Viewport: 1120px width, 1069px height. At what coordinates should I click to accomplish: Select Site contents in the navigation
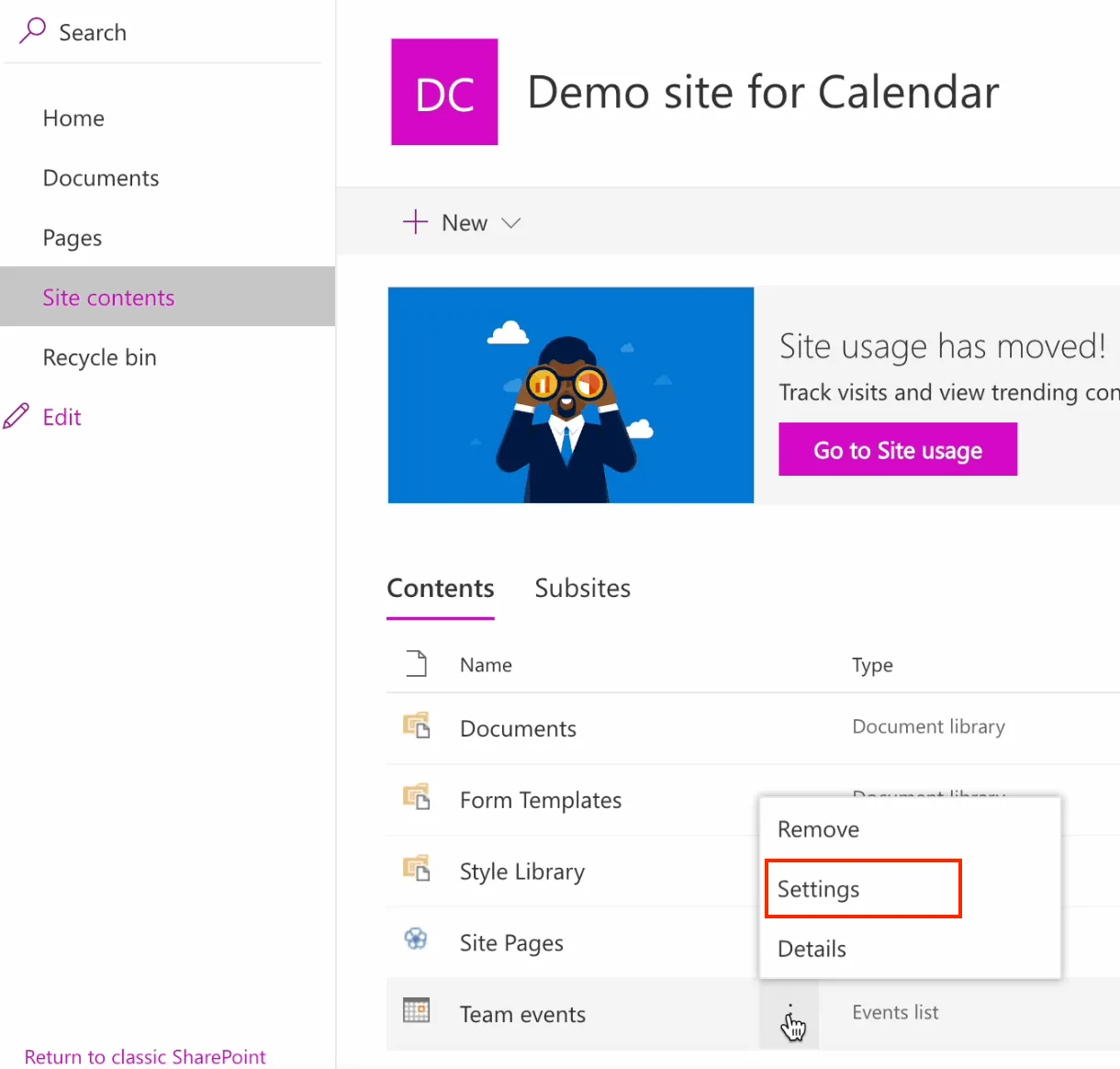pos(167,297)
